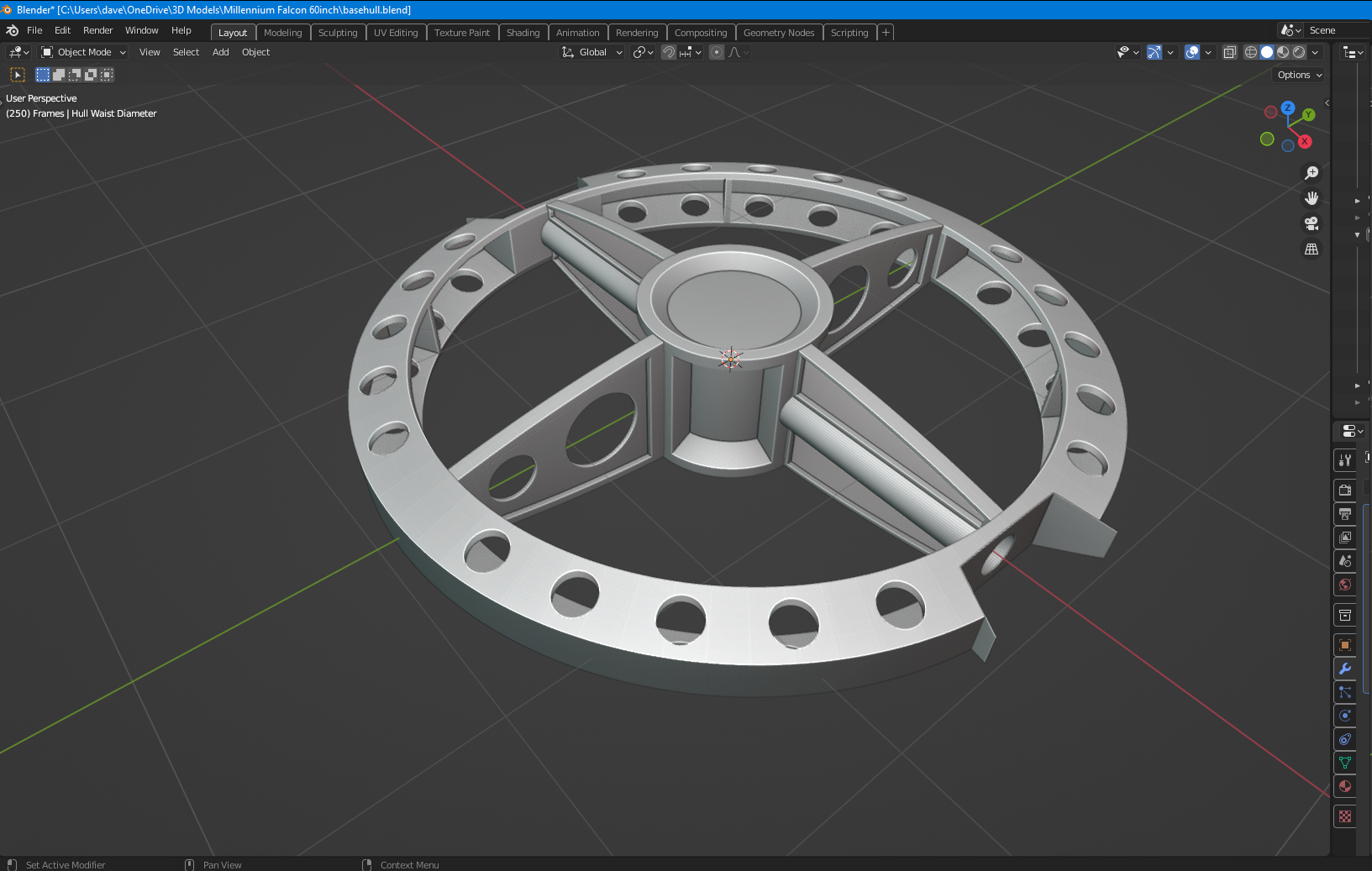
Task: Open the Texture properties tab
Action: point(1345,816)
